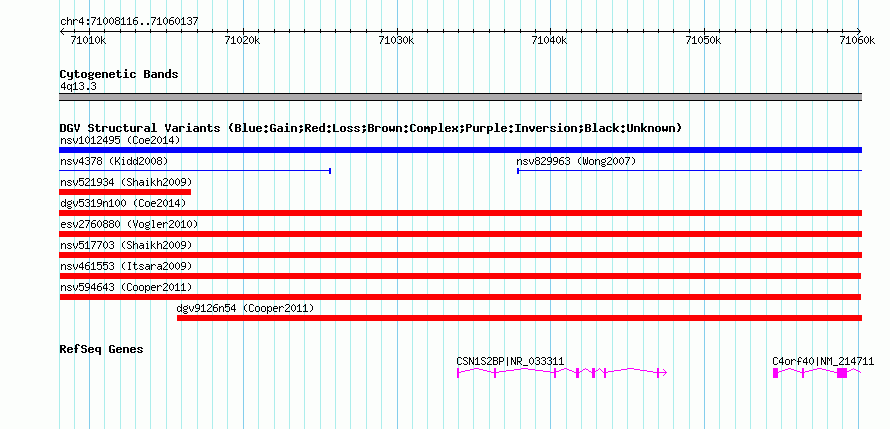Select the nsv461553 (Itsara2009) label
Screen dimensions: 890x429
[126, 266]
